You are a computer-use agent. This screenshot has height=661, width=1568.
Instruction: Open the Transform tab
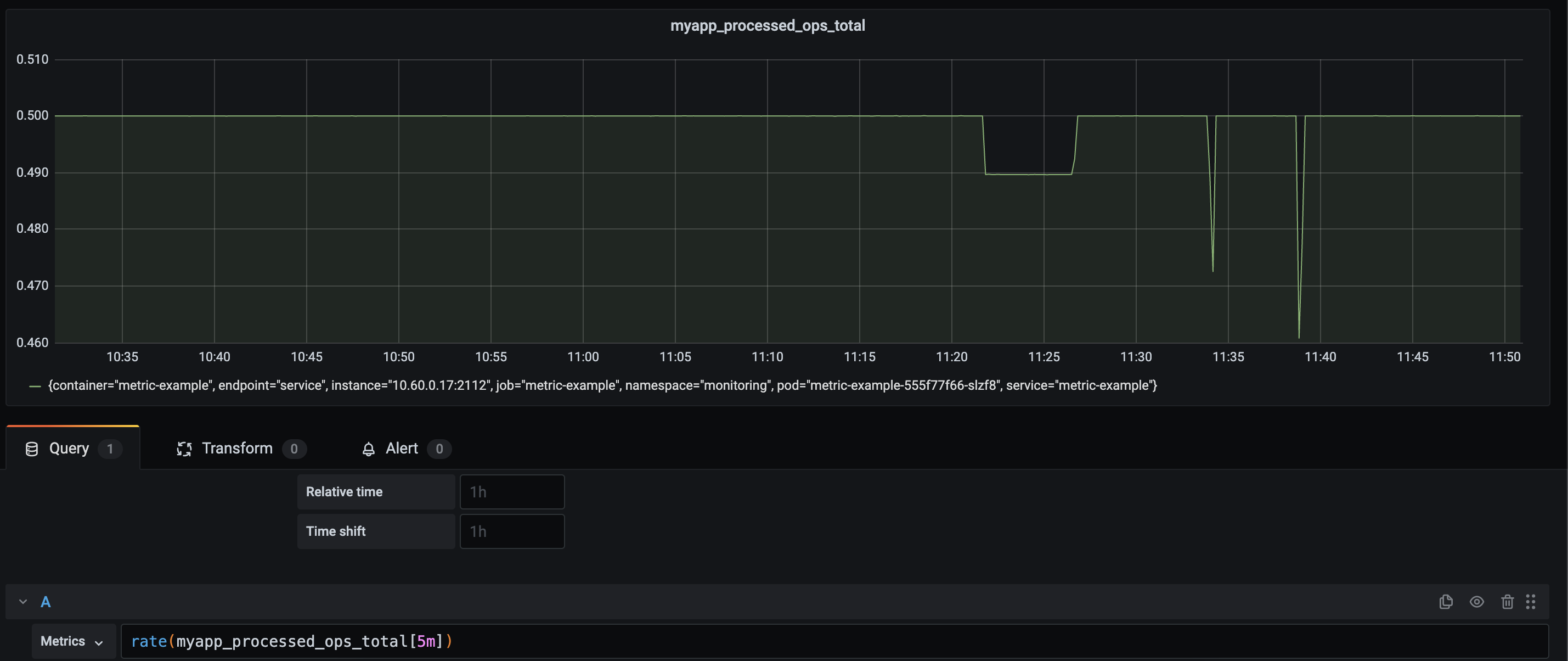(x=241, y=449)
